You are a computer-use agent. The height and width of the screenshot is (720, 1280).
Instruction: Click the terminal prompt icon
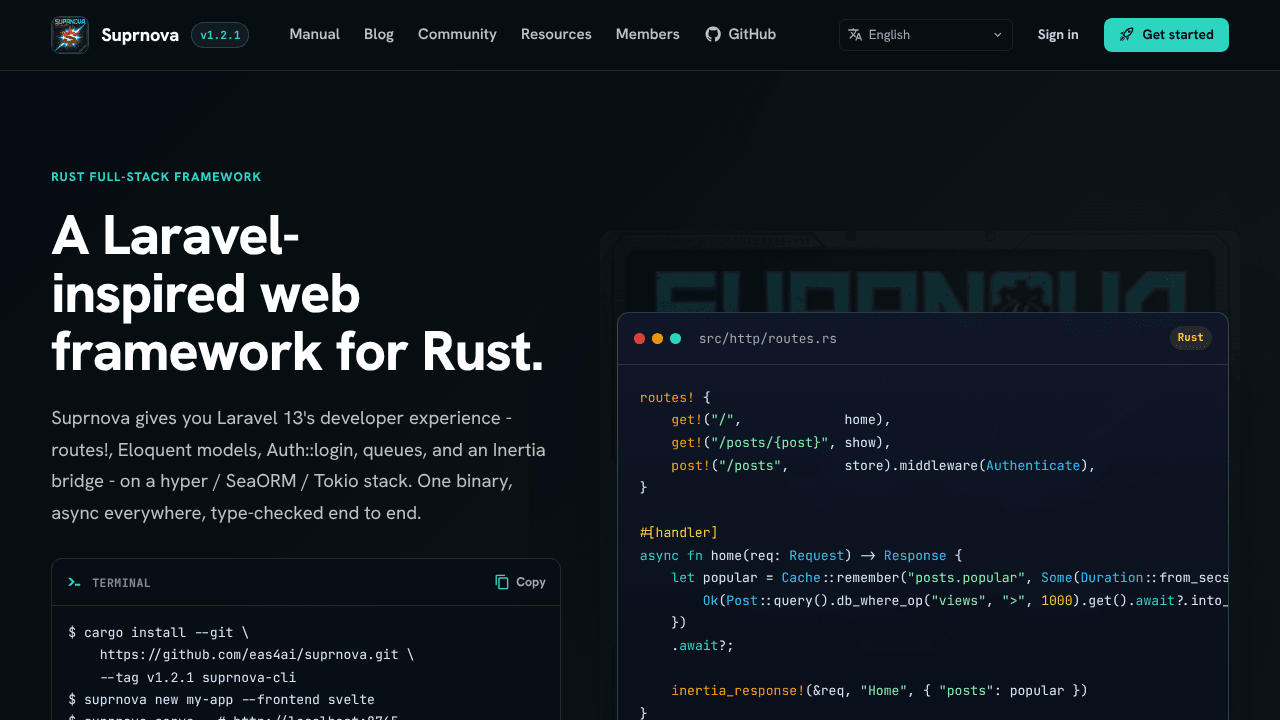click(74, 582)
